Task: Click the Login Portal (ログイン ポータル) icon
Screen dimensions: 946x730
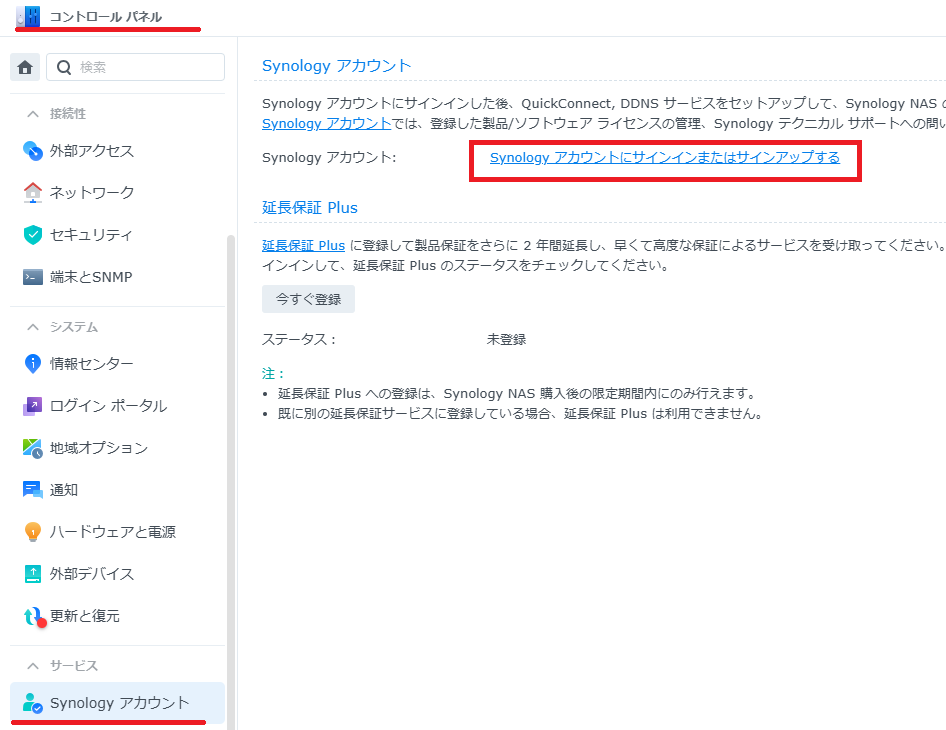Action: pyautogui.click(x=33, y=406)
